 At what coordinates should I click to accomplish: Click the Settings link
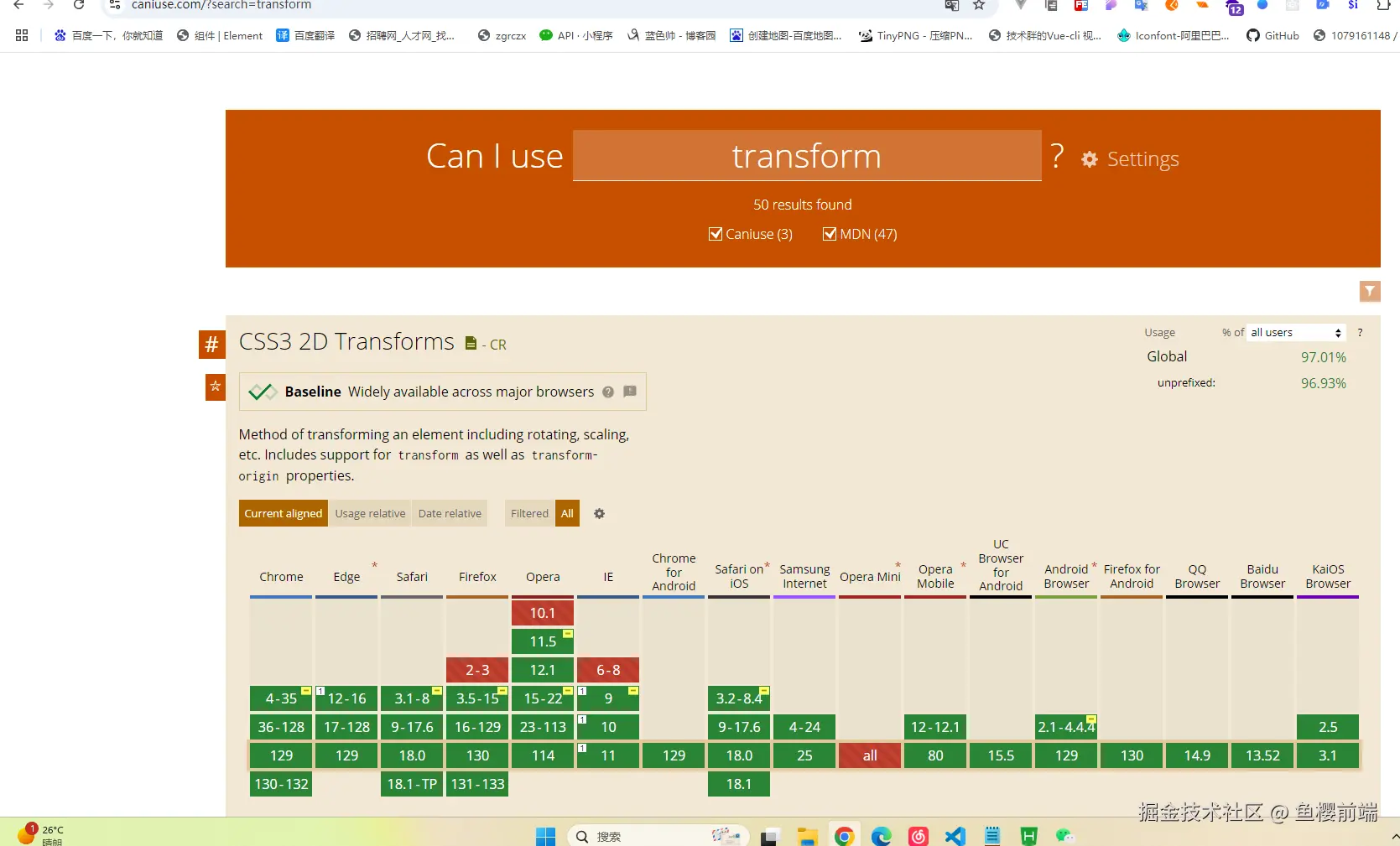(x=1142, y=159)
